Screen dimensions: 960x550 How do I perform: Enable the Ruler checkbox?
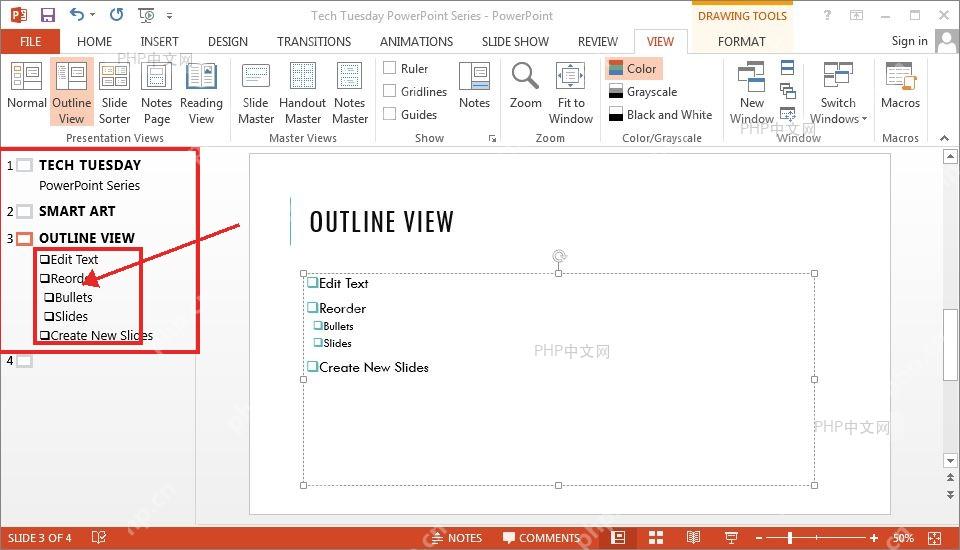389,68
